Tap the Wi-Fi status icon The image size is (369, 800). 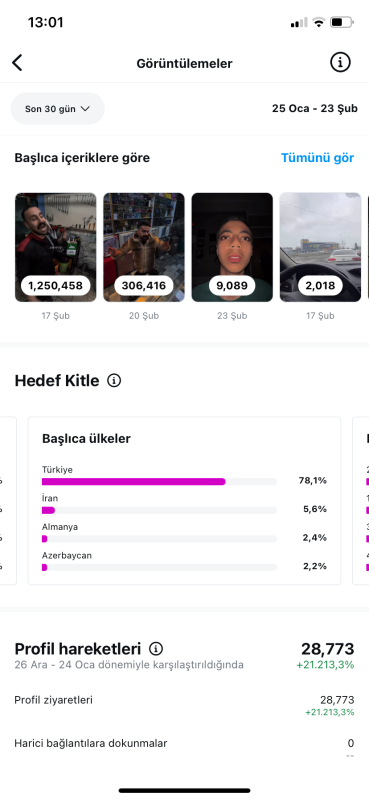coord(319,22)
